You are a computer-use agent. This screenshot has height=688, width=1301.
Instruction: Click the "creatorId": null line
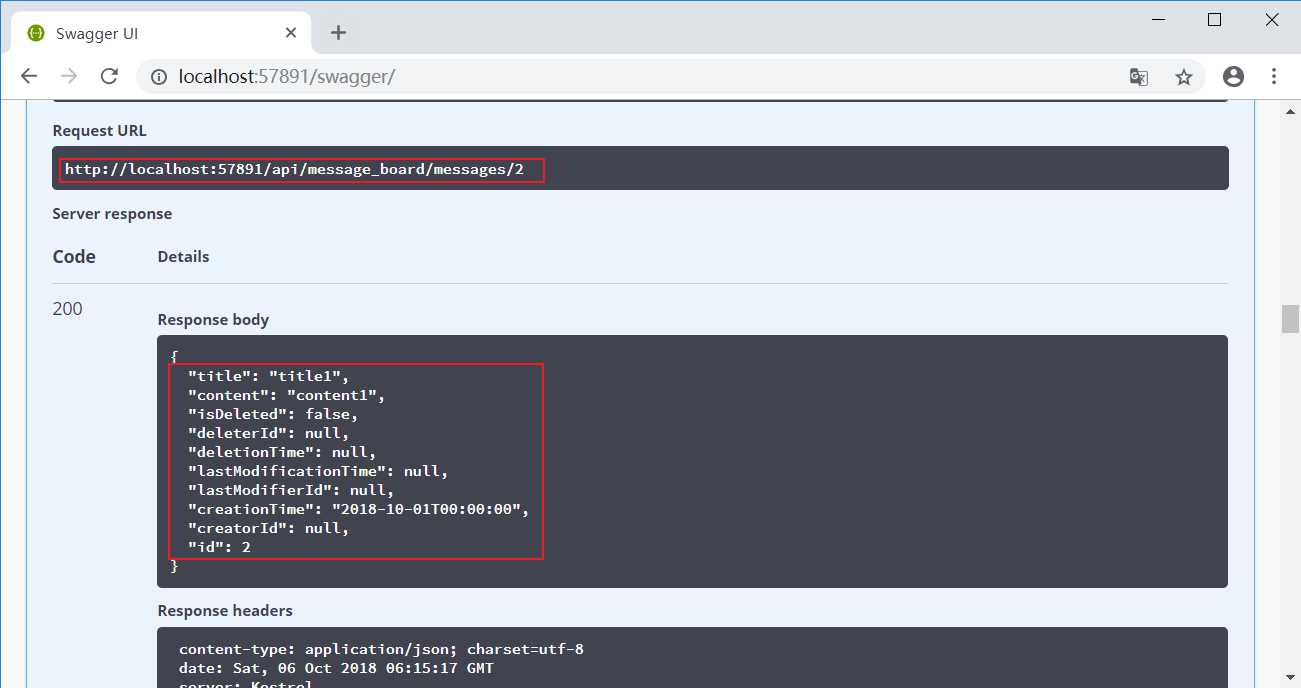[269, 528]
